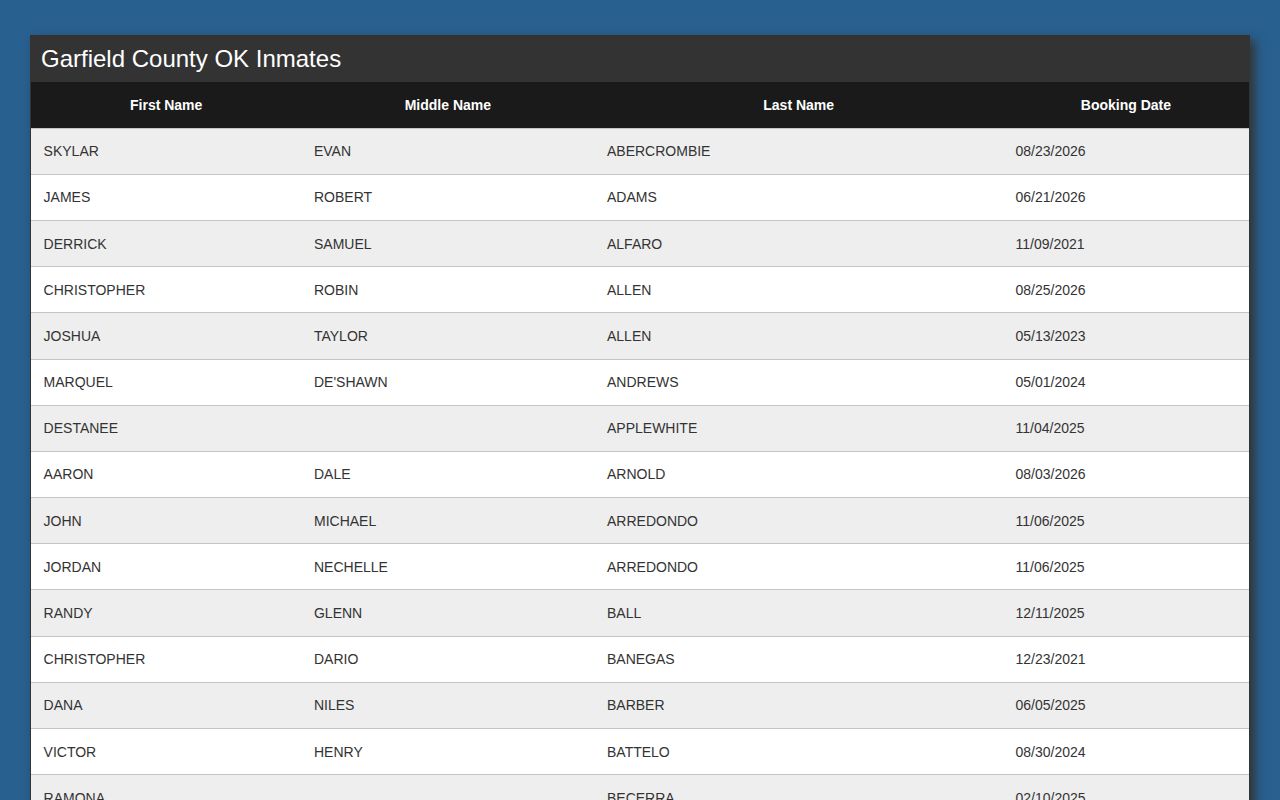Image resolution: width=1280 pixels, height=800 pixels.
Task: Click middle name MICHAEL
Action: [345, 521]
